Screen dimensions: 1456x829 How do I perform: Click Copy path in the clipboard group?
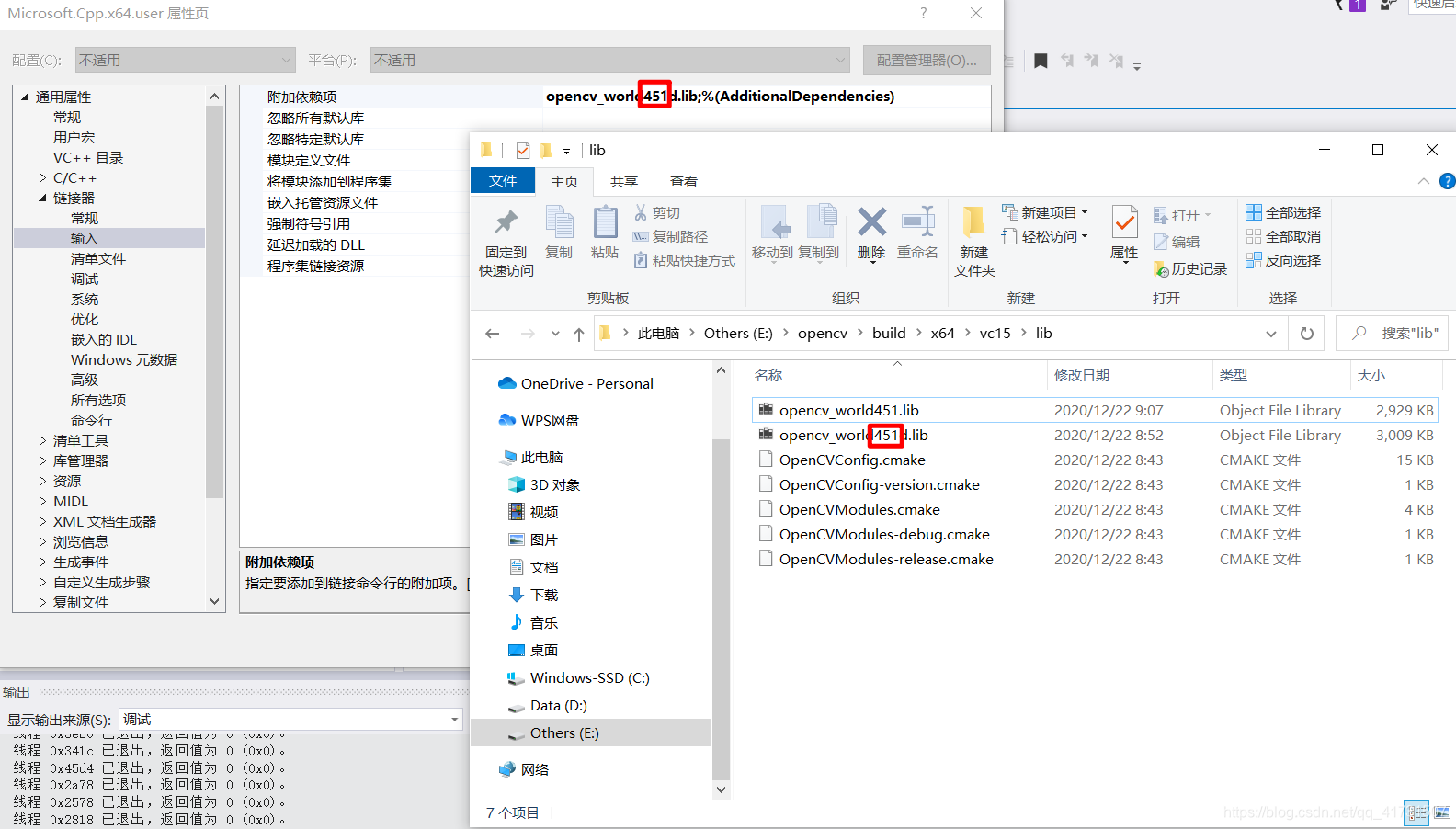pyautogui.click(x=670, y=236)
